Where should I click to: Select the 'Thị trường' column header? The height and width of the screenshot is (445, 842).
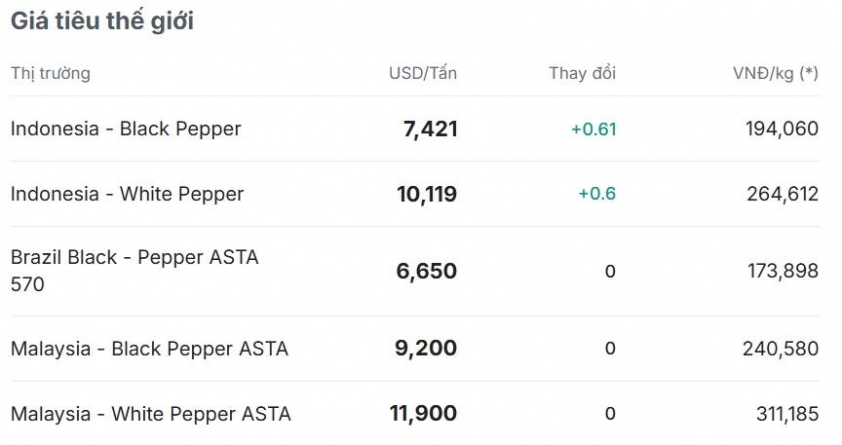(50, 74)
